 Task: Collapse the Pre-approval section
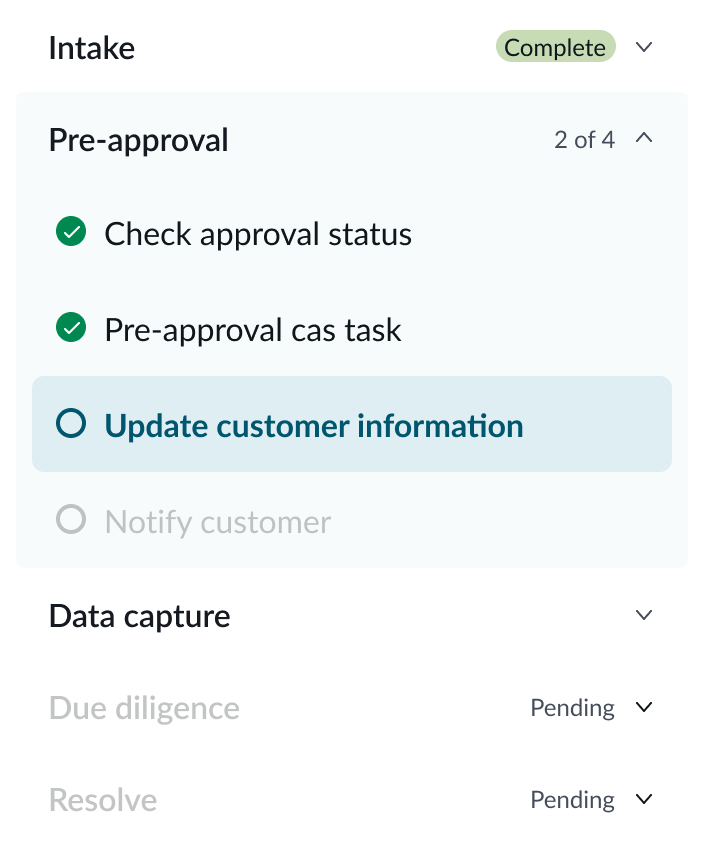(x=645, y=139)
